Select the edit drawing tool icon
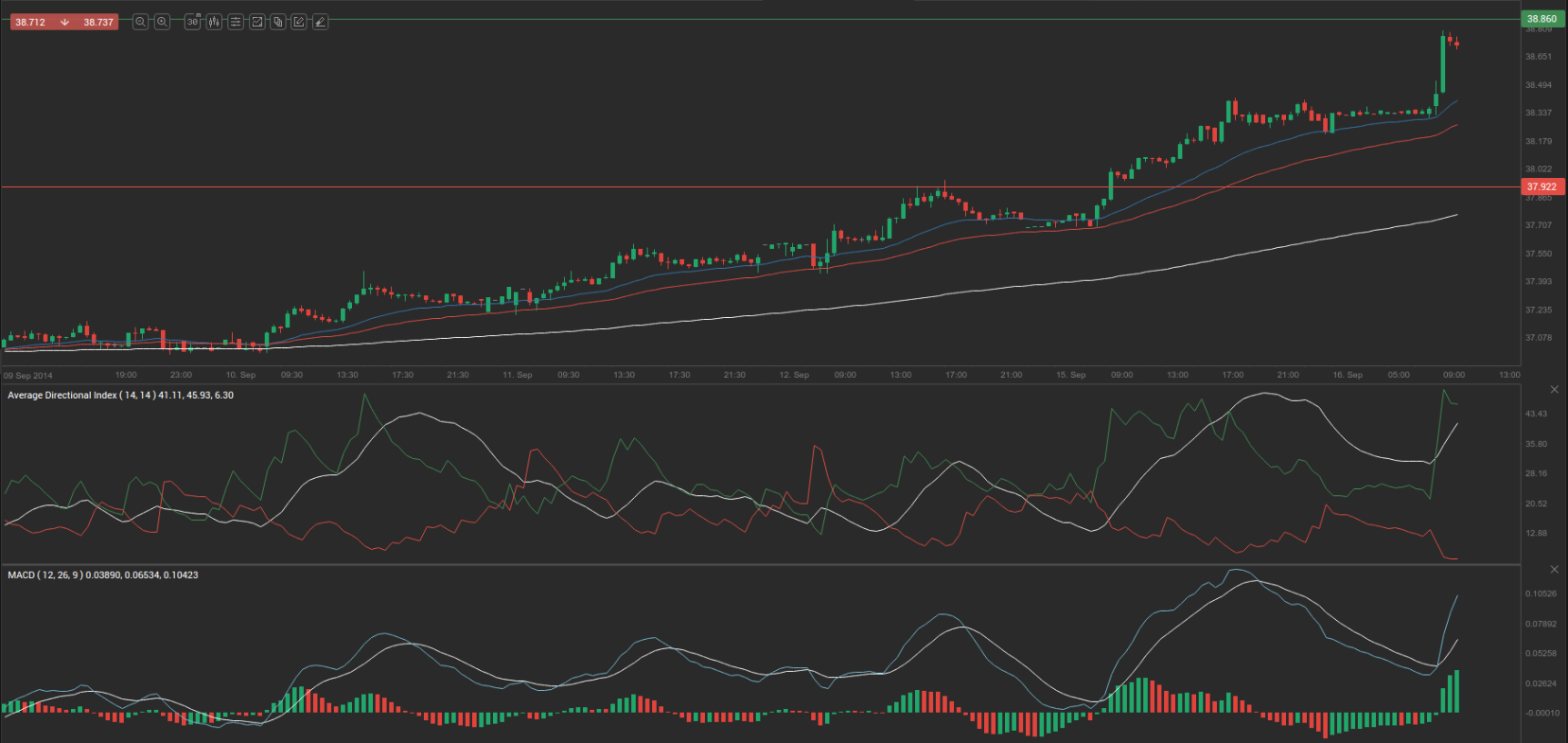Viewport: 1568px width, 743px height. [x=299, y=22]
